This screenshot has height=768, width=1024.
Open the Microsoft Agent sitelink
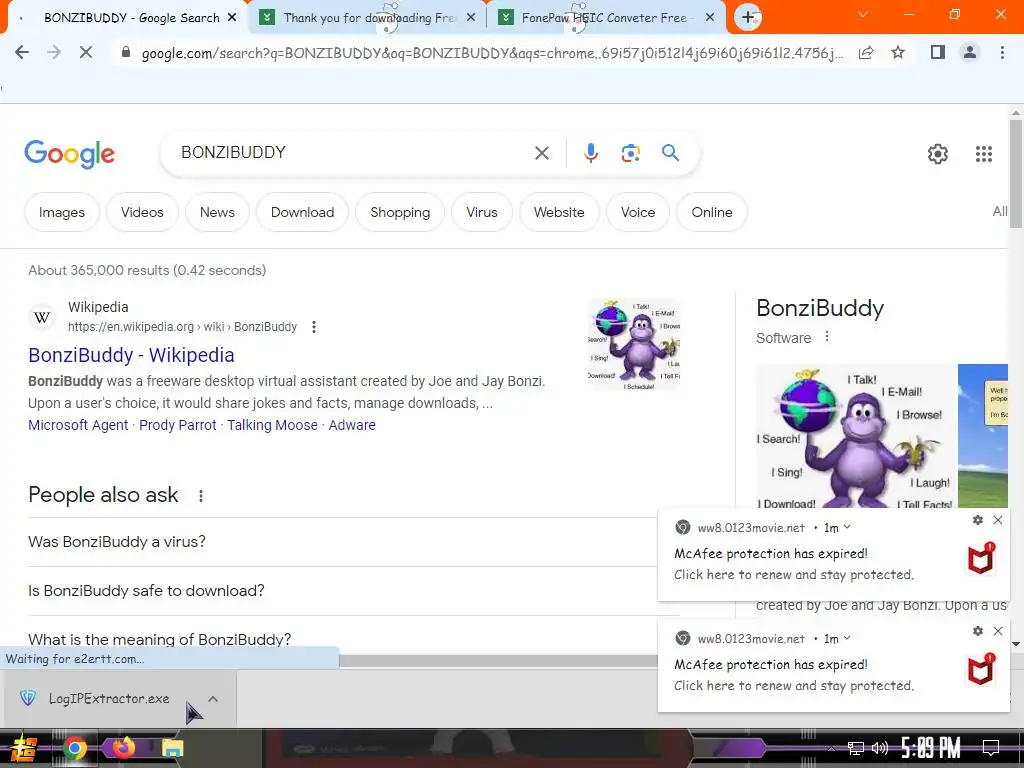point(78,425)
